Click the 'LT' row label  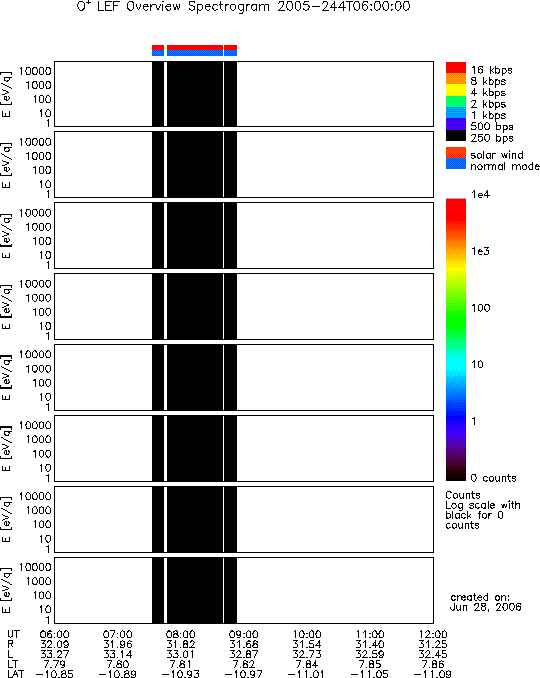pos(12,664)
